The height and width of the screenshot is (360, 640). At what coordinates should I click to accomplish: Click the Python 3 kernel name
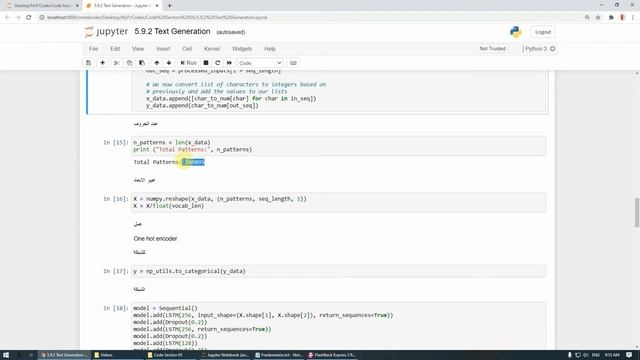(536, 49)
